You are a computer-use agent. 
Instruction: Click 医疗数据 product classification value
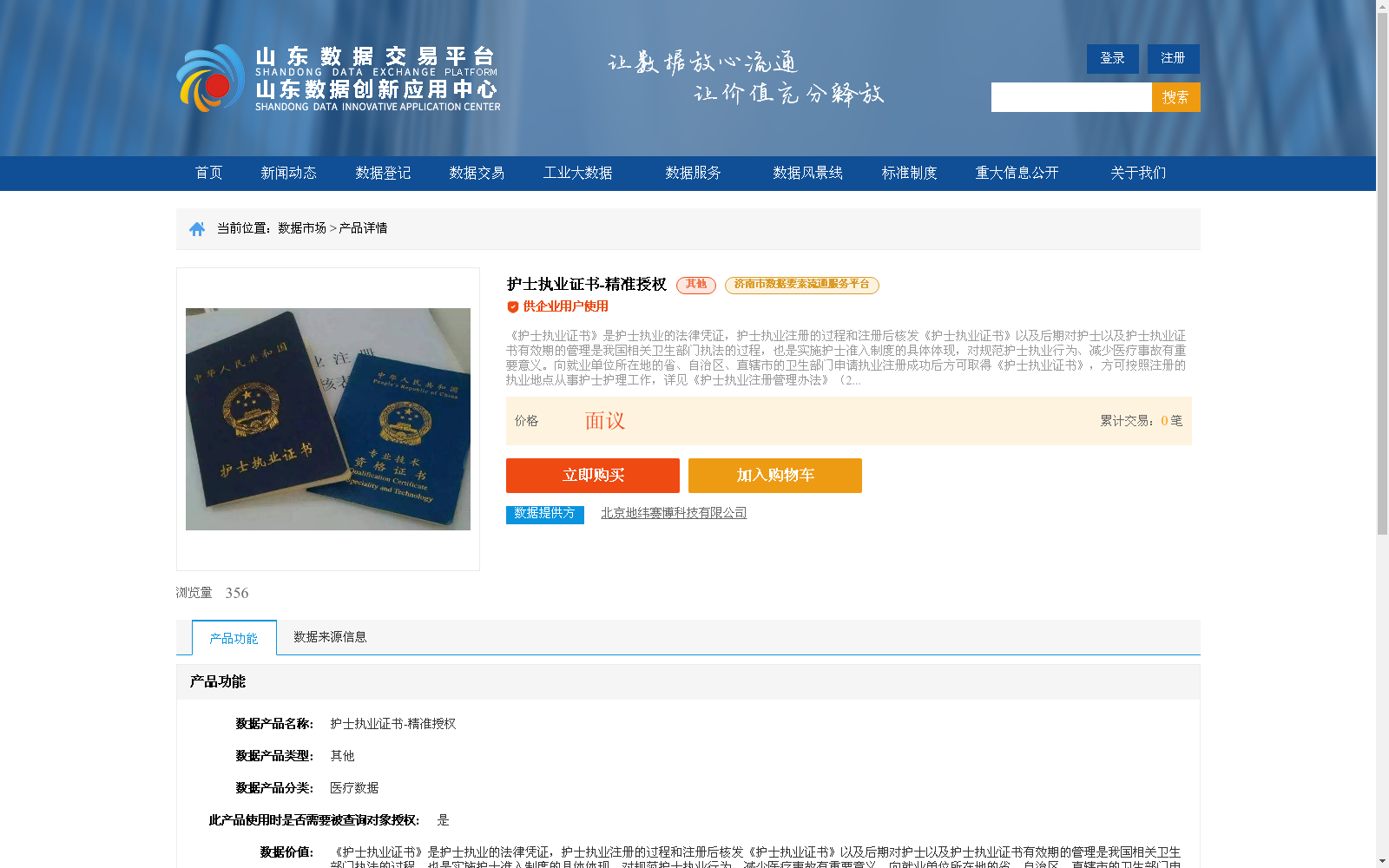click(354, 788)
